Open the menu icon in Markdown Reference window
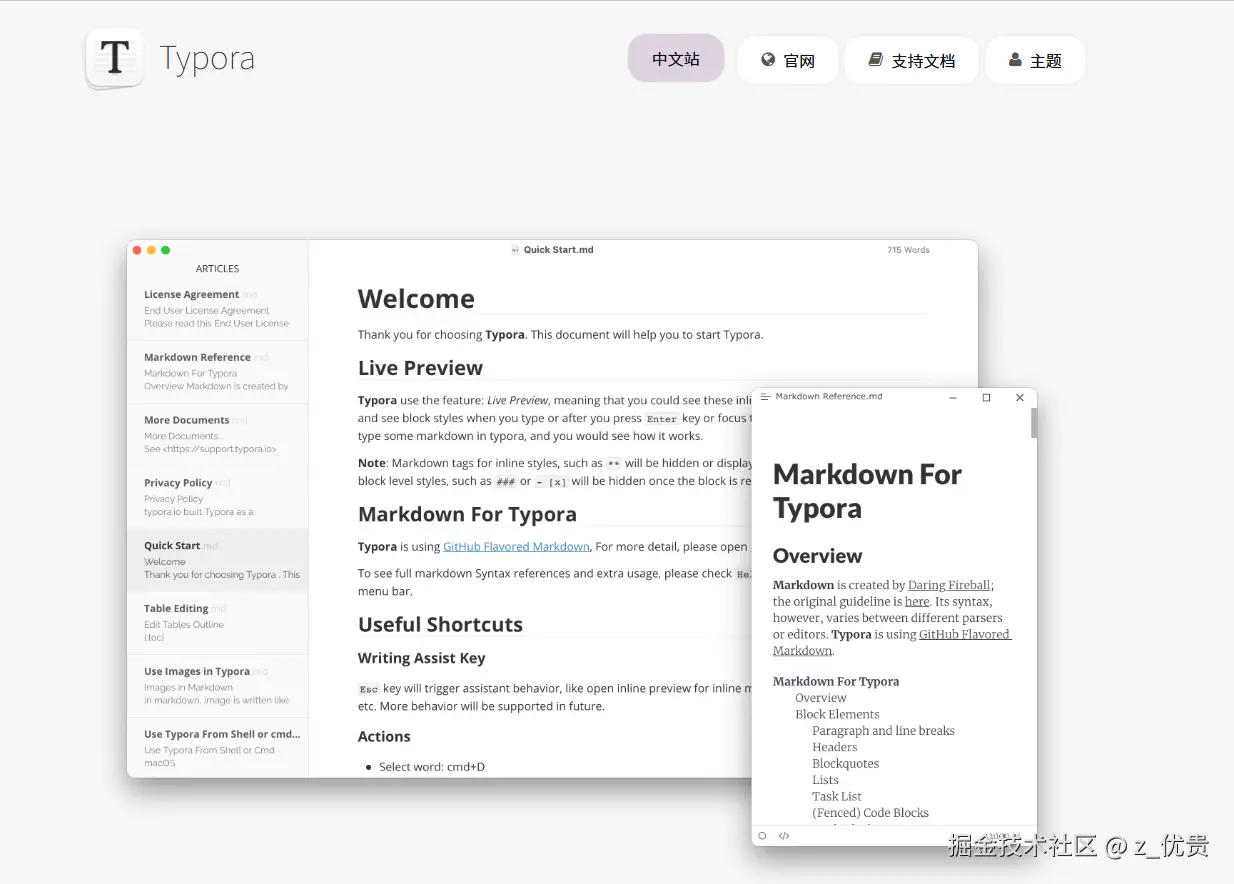The height and width of the screenshot is (884, 1234). click(765, 397)
